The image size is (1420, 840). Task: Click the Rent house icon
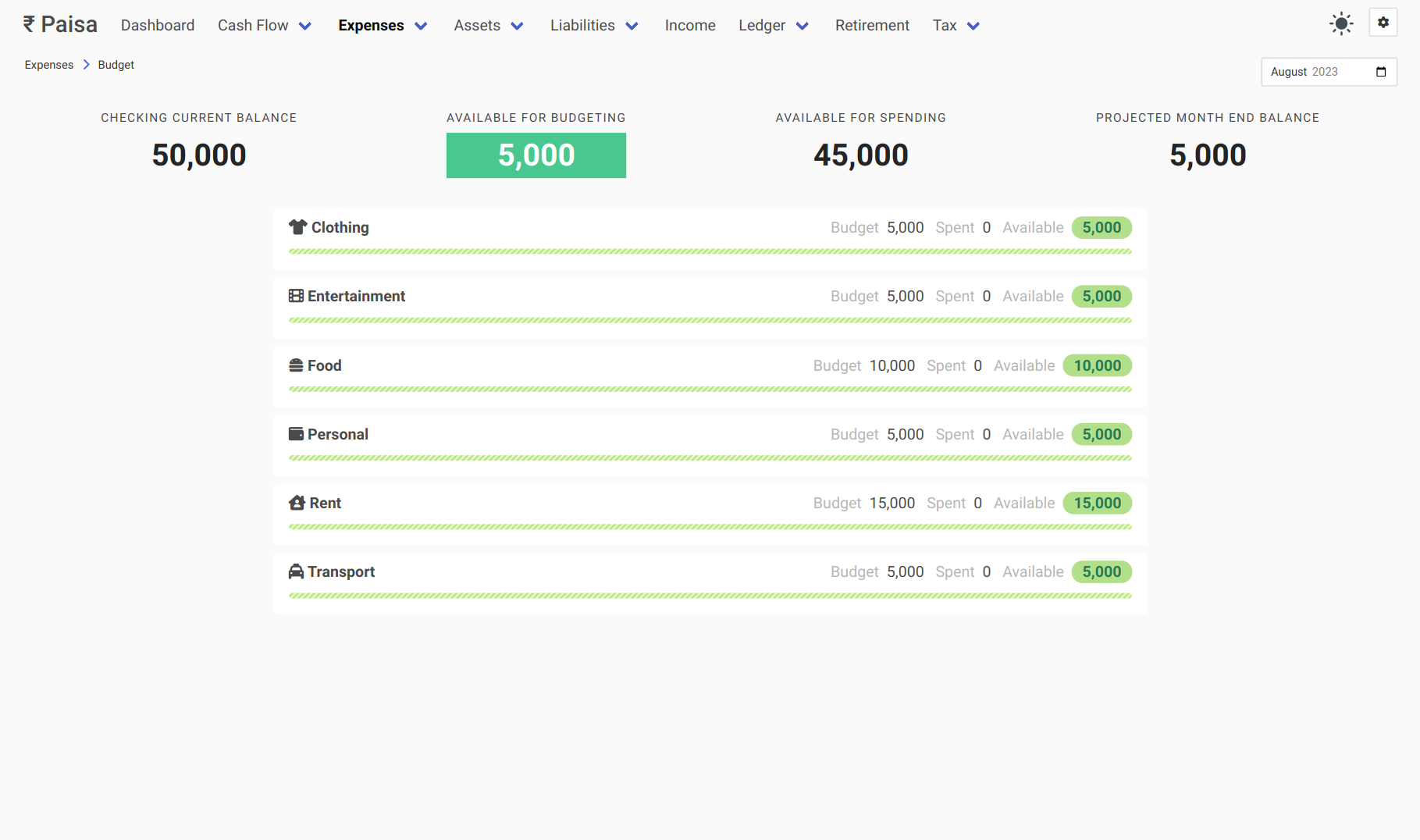pyautogui.click(x=297, y=503)
